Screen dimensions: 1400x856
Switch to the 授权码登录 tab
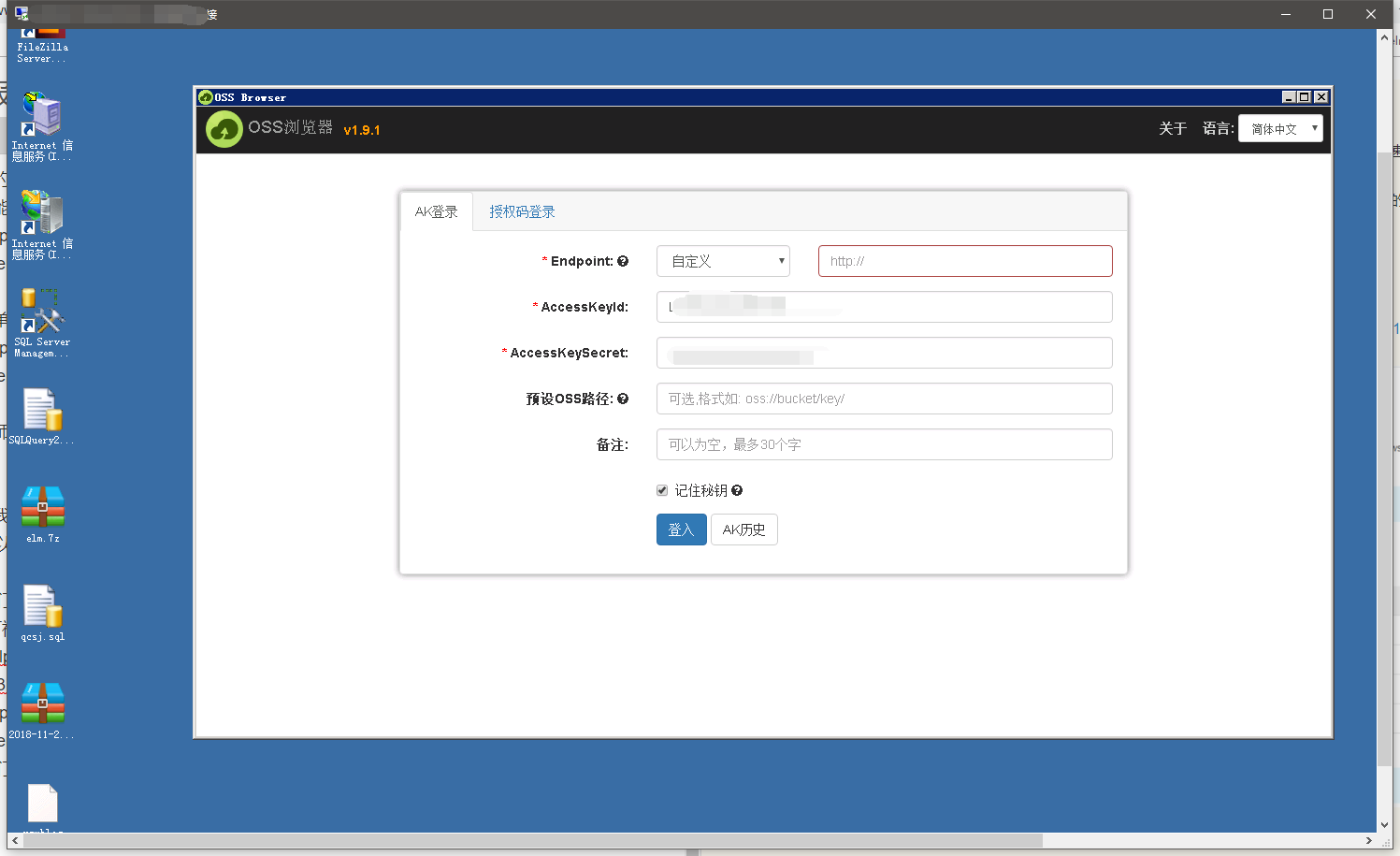tap(522, 211)
